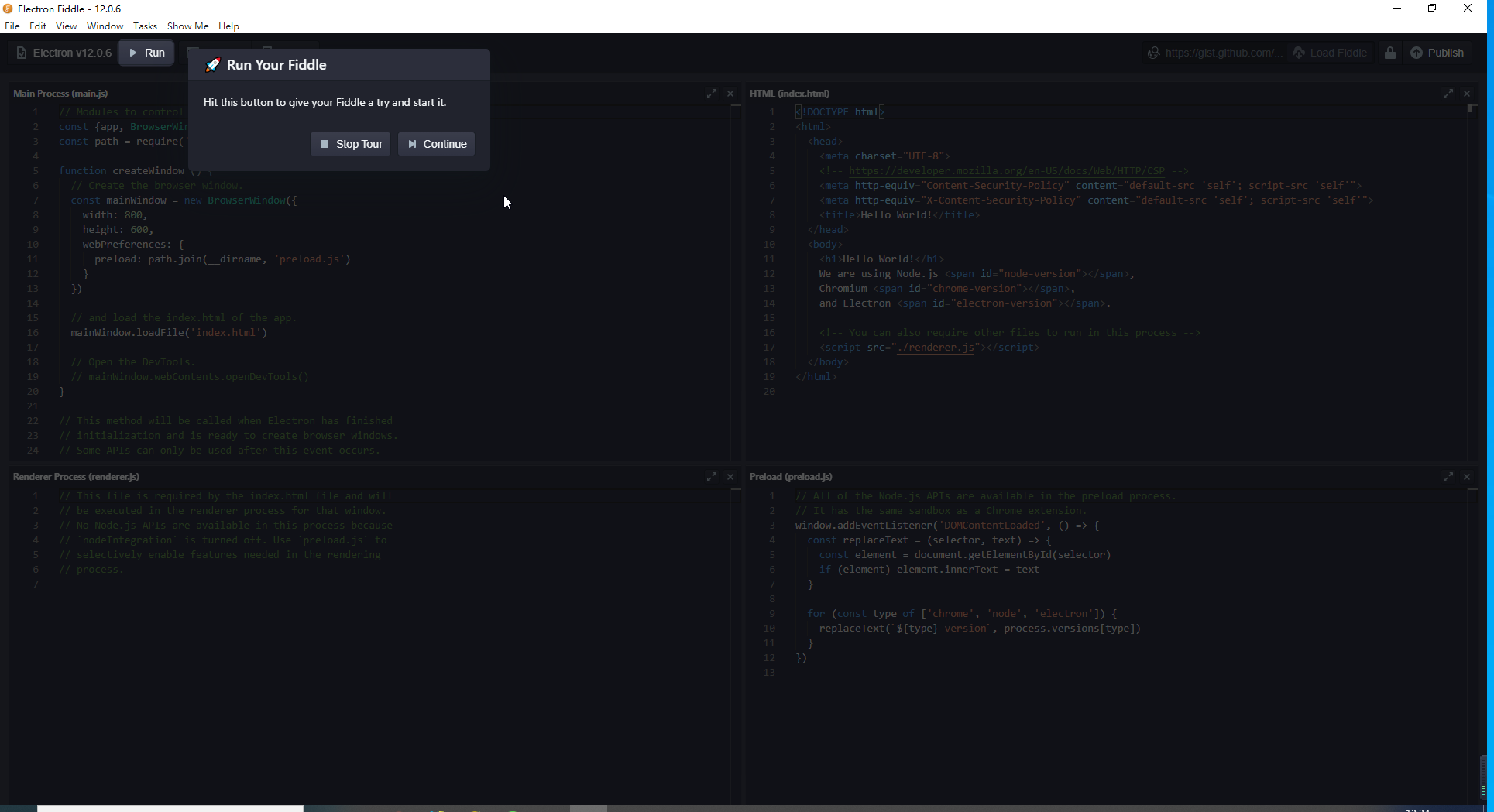Viewport: 1494px width, 812px height.
Task: Click the <!DOCTYPE html> line
Action: [840, 112]
